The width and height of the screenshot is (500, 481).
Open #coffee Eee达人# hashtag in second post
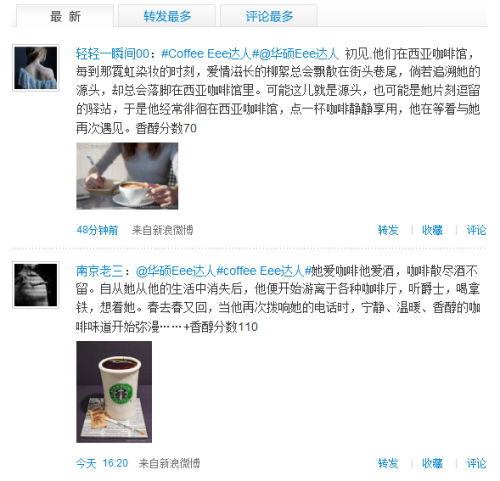point(263,271)
